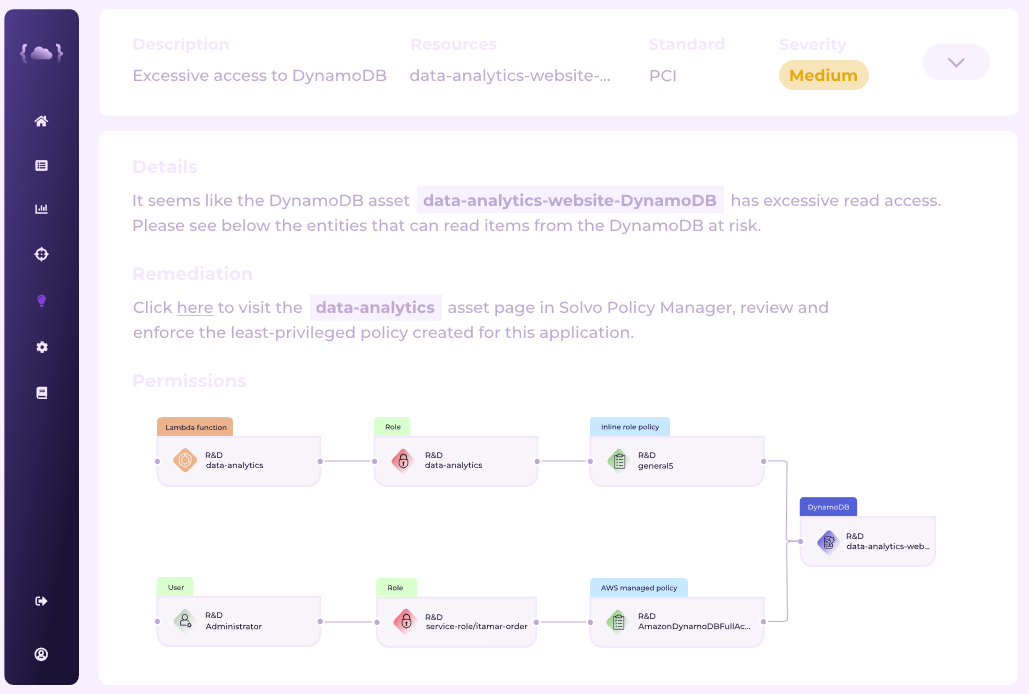Screen dimensions: 1029x694
Task: Expand the finding with chevron button
Action: [x=956, y=62]
